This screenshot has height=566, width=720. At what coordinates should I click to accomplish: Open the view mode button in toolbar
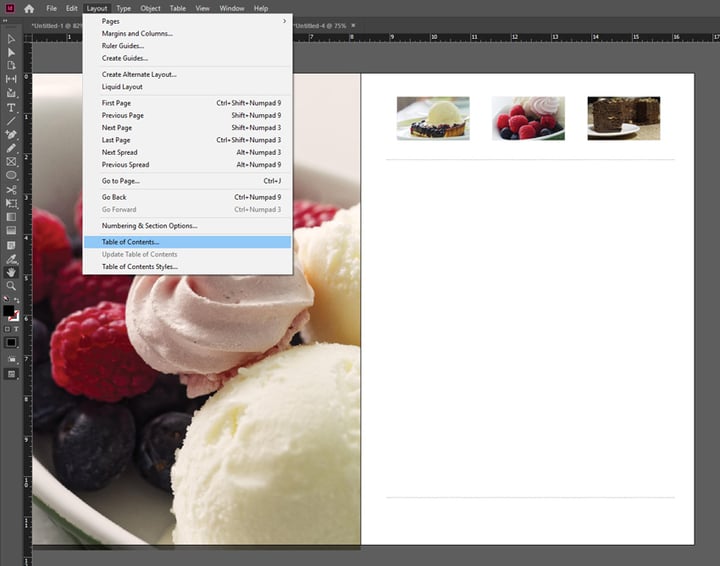tap(11, 359)
